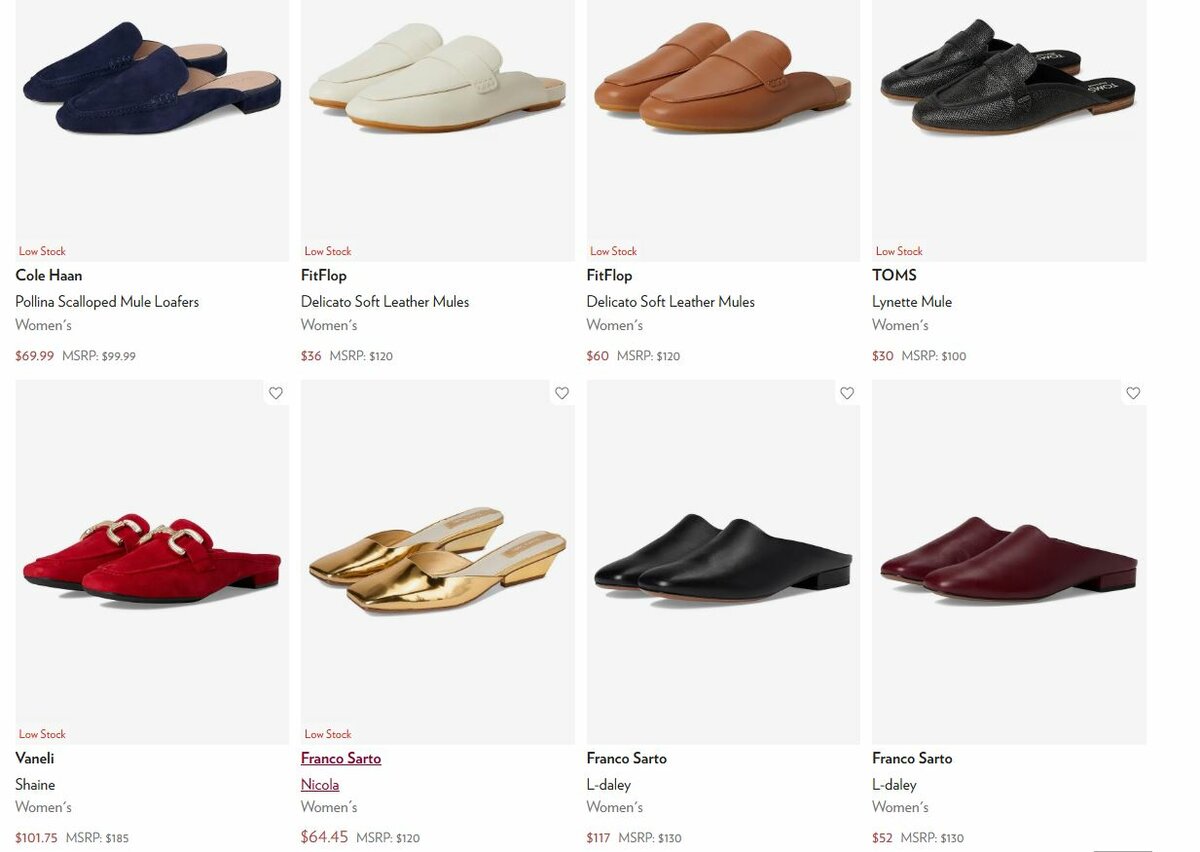1200x852 pixels.
Task: Open the Vaneli Shaine product name
Action: (x=35, y=785)
